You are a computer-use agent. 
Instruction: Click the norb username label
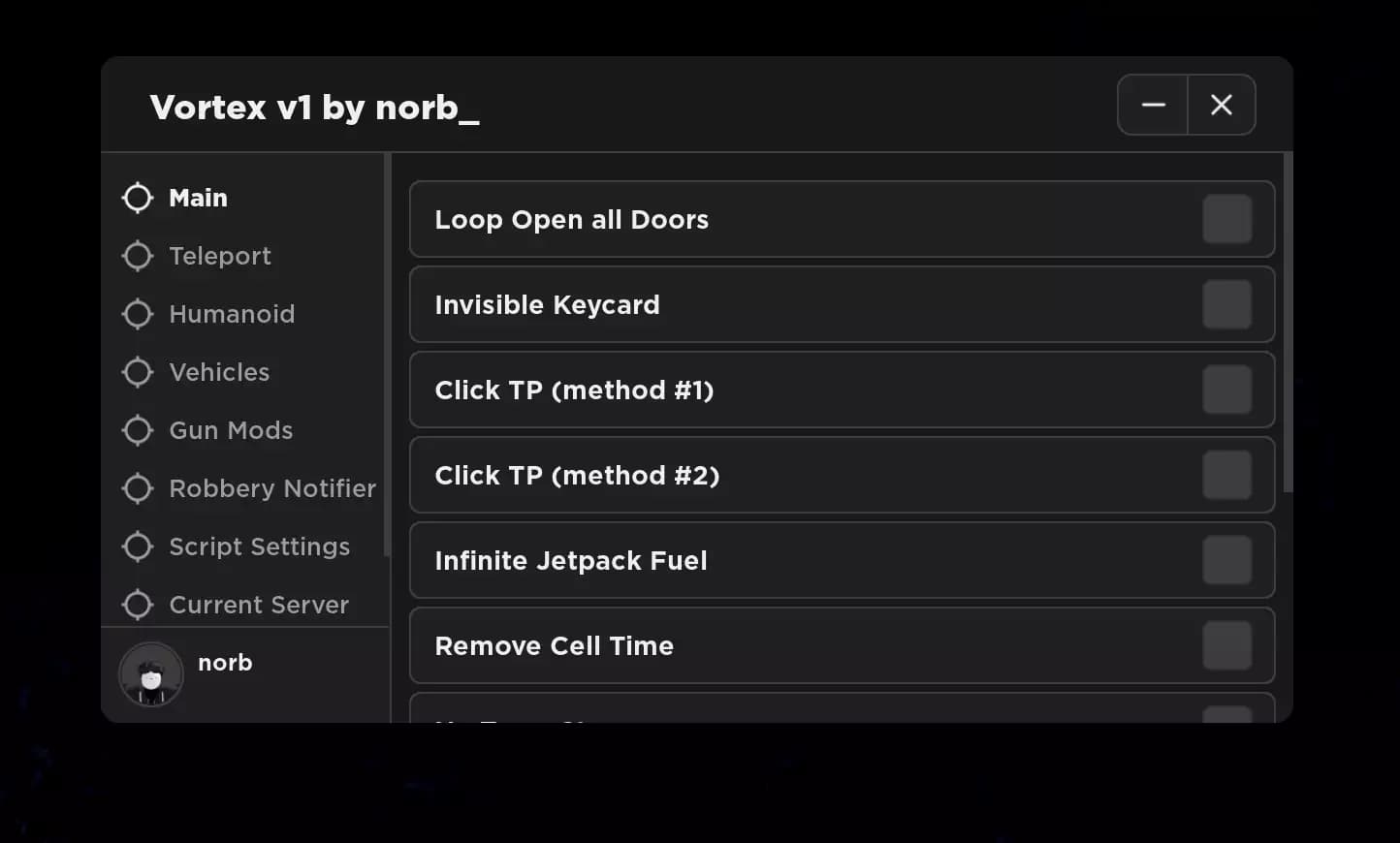[225, 663]
